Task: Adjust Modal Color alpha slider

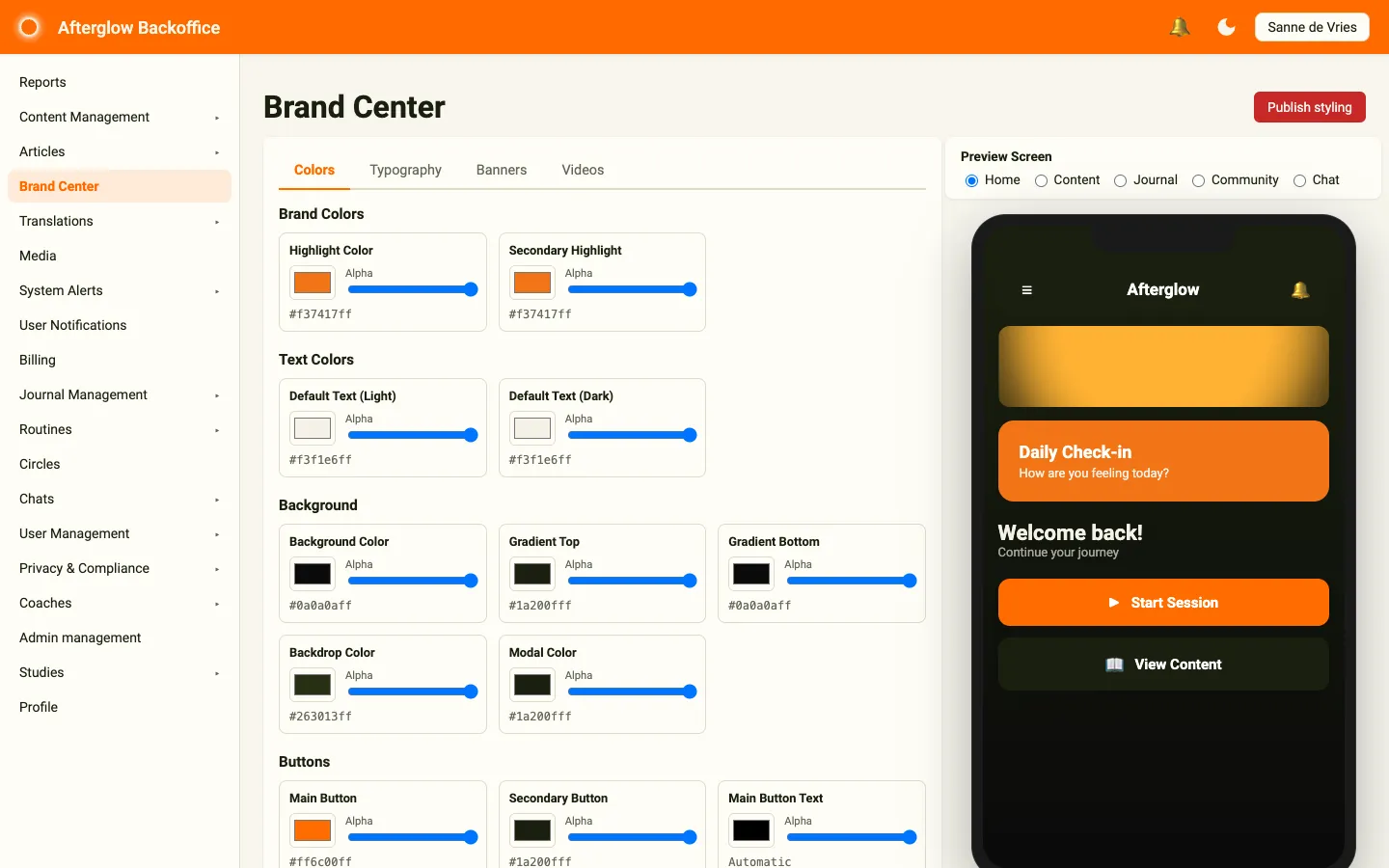Action: (x=632, y=692)
